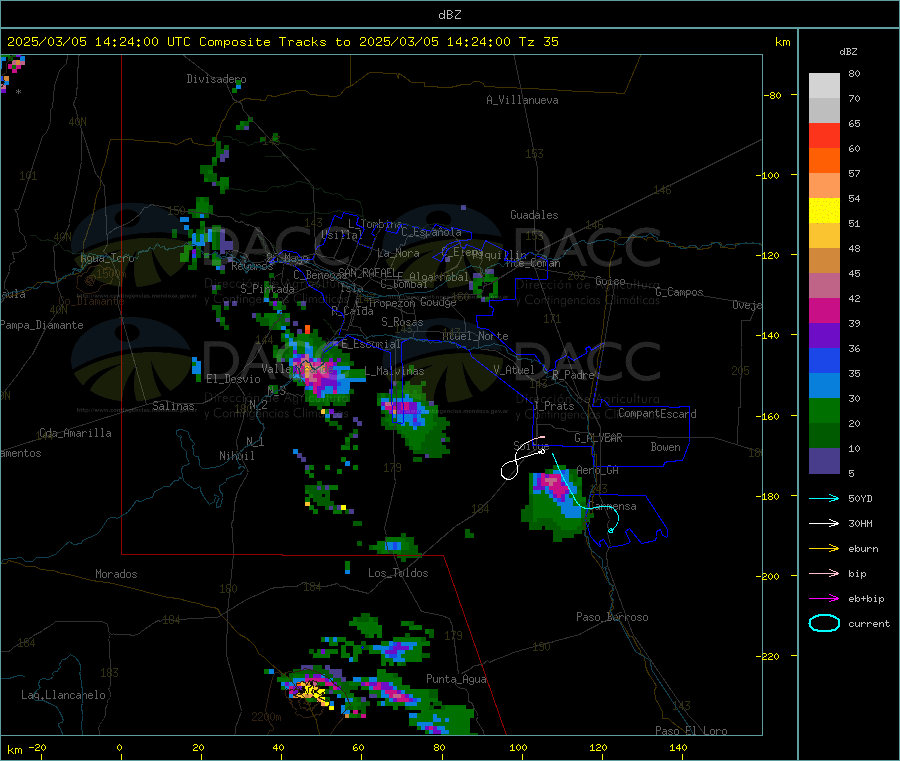
Task: Pick the bright yellow 51-54 dBZ swatch
Action: coord(824,211)
